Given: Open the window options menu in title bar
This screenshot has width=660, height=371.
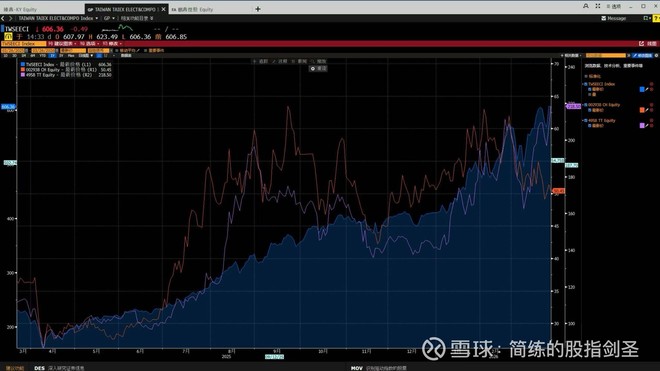Looking at the screenshot, I should 614,6.
